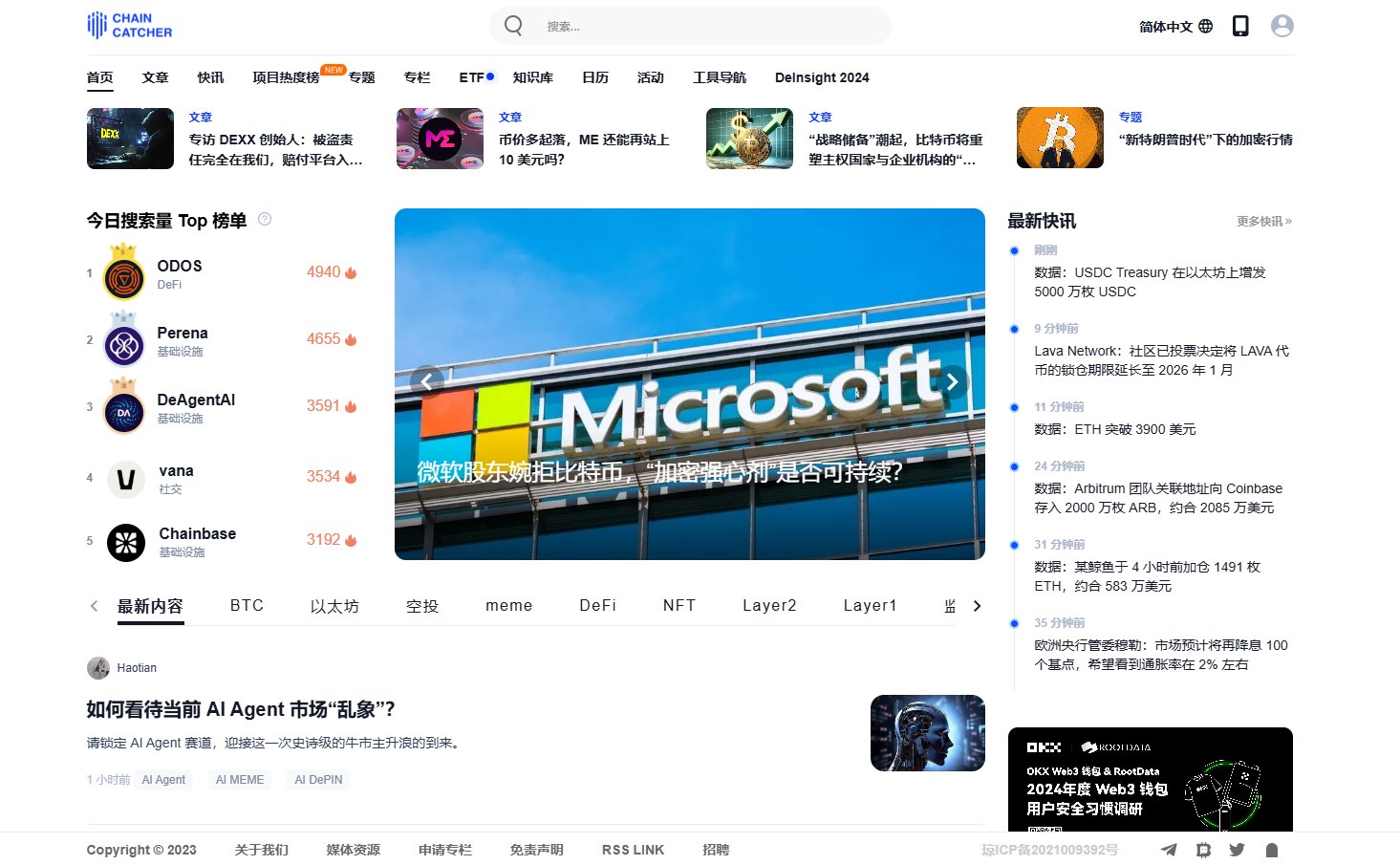Select the Layer2 category tab
Image resolution: width=1400 pixels, height=865 pixels.
click(x=769, y=606)
